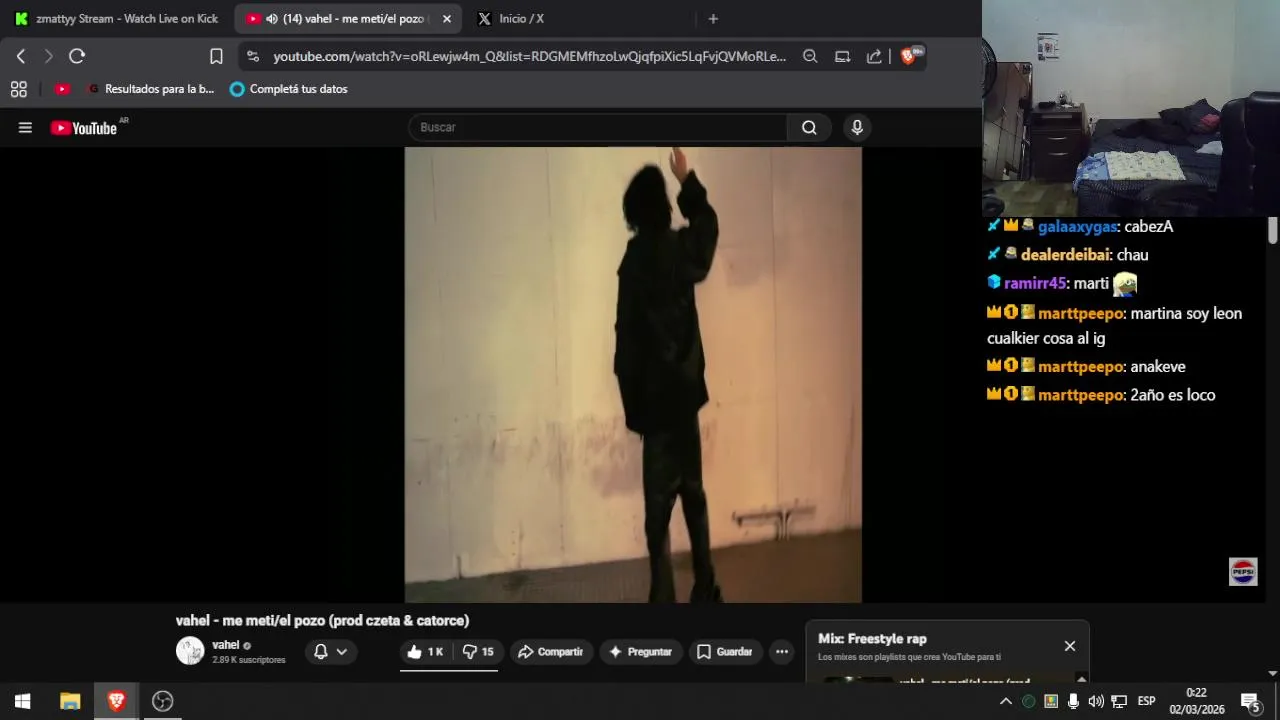Click the chat scrollbar thumb
Screen dimensions: 1280x720
(x=1272, y=230)
